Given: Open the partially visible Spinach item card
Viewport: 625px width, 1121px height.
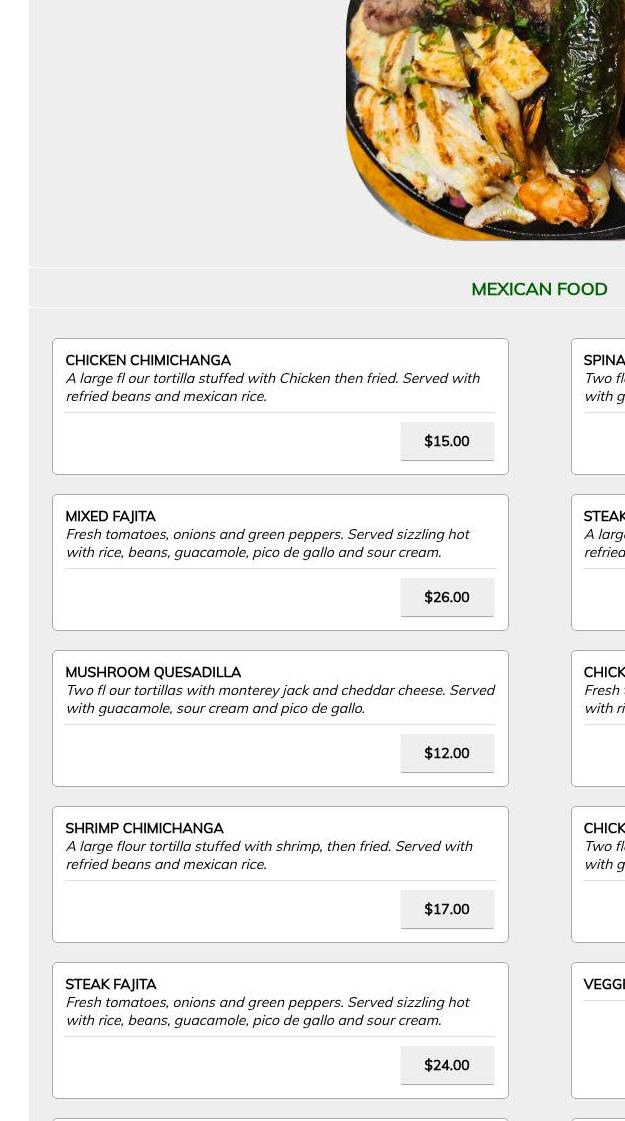Looking at the screenshot, I should (600, 406).
